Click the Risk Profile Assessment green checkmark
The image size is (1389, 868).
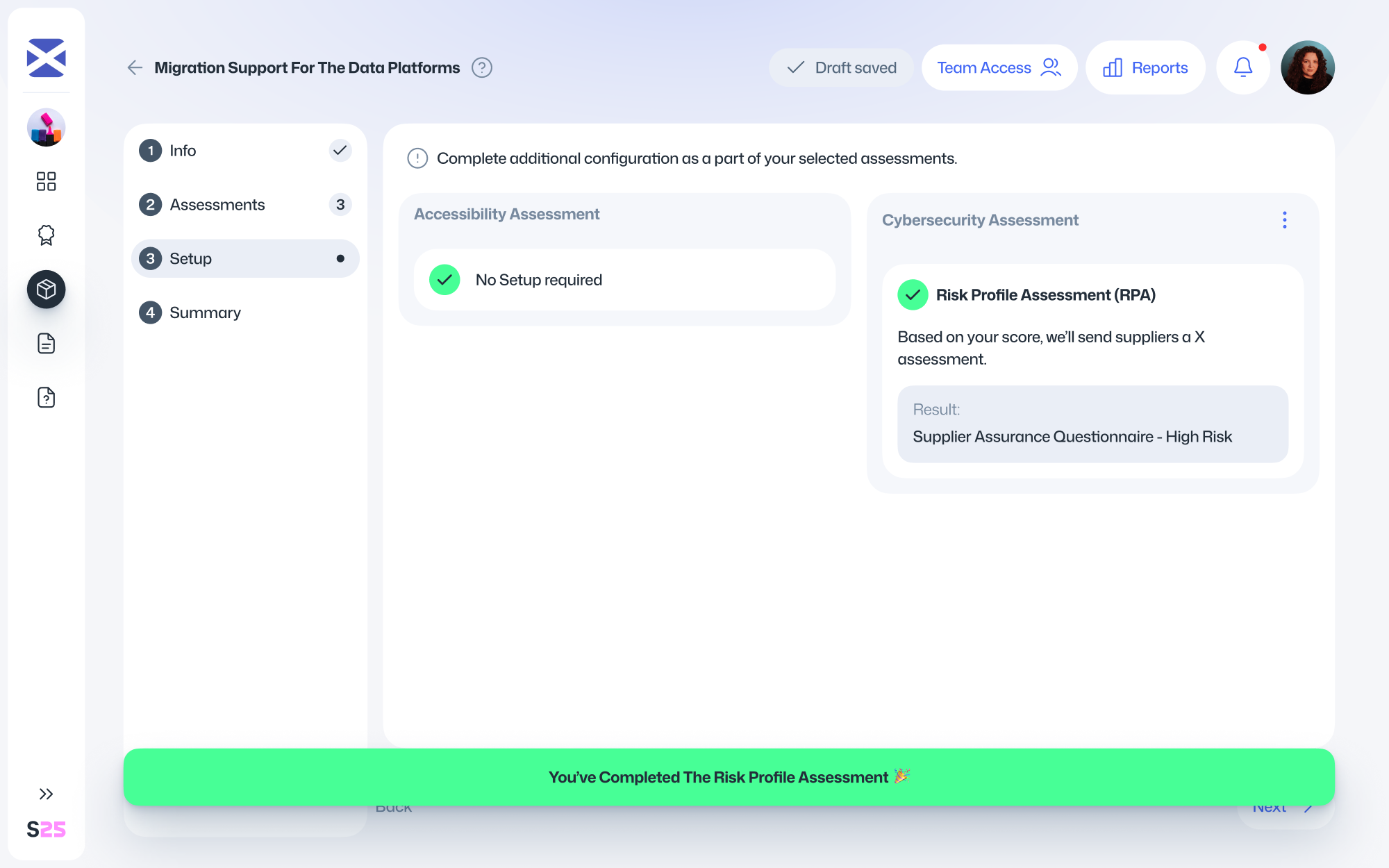pyautogui.click(x=913, y=295)
